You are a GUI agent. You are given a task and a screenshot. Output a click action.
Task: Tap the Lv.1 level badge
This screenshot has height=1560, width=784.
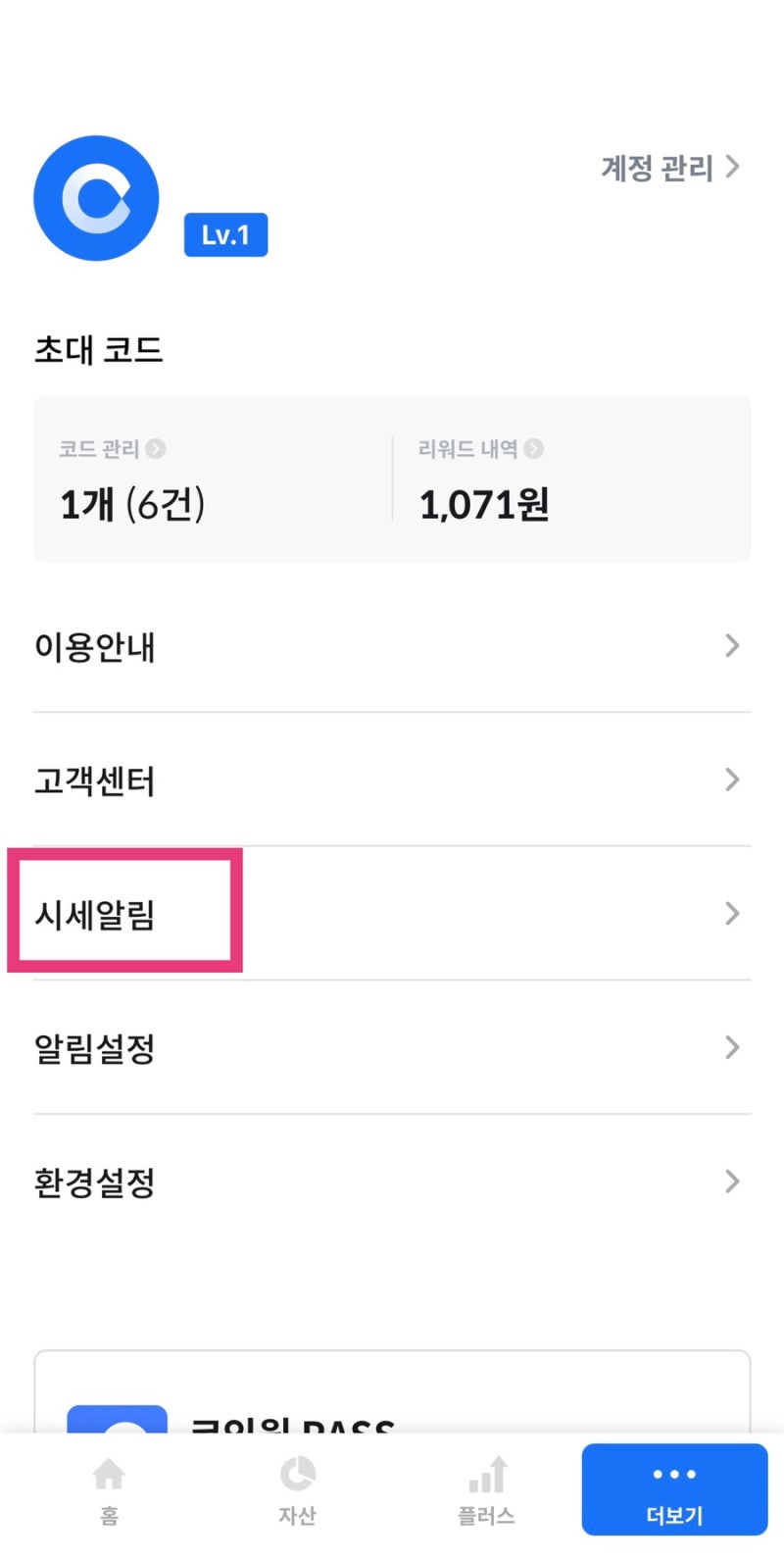224,233
